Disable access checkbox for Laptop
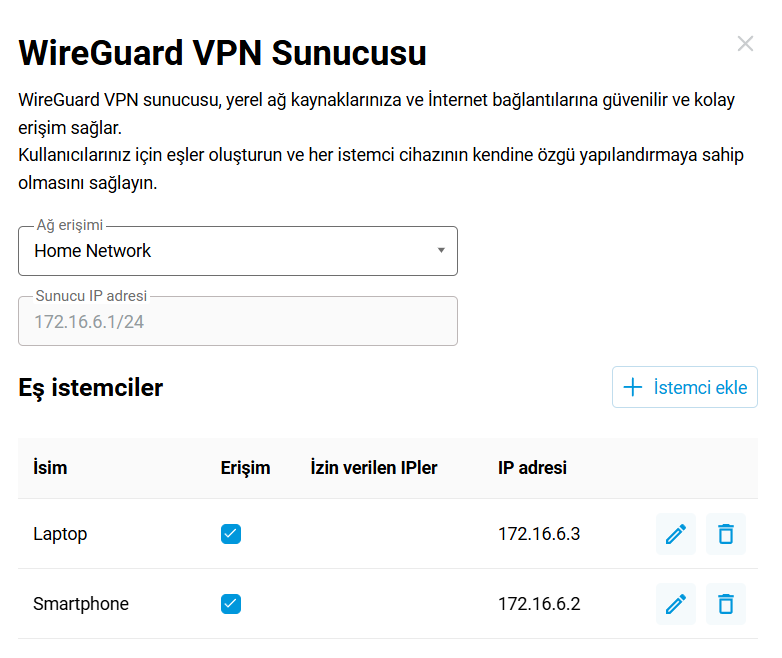The image size is (782, 658). pyautogui.click(x=231, y=534)
